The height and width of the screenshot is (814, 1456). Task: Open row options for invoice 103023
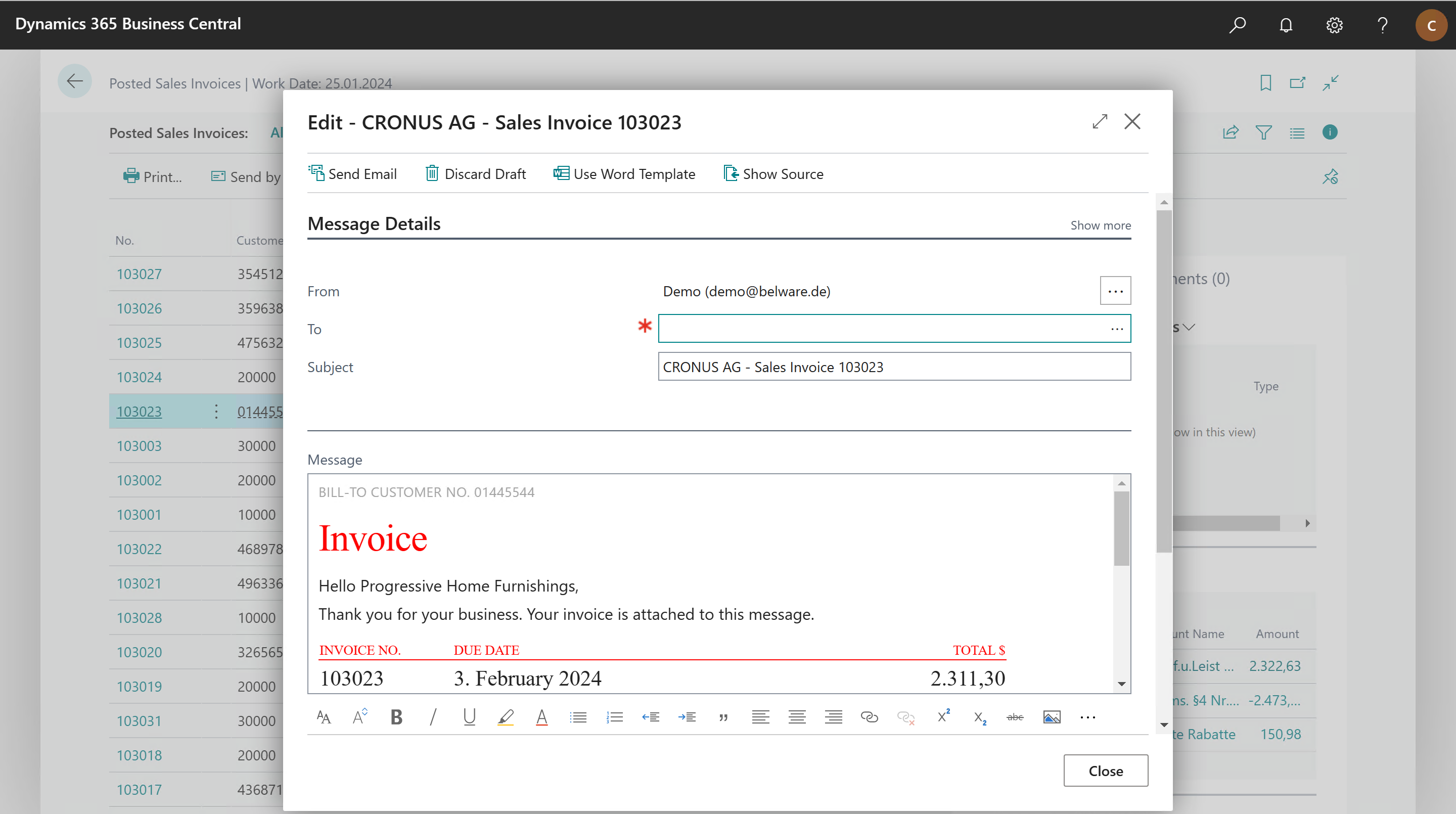216,411
